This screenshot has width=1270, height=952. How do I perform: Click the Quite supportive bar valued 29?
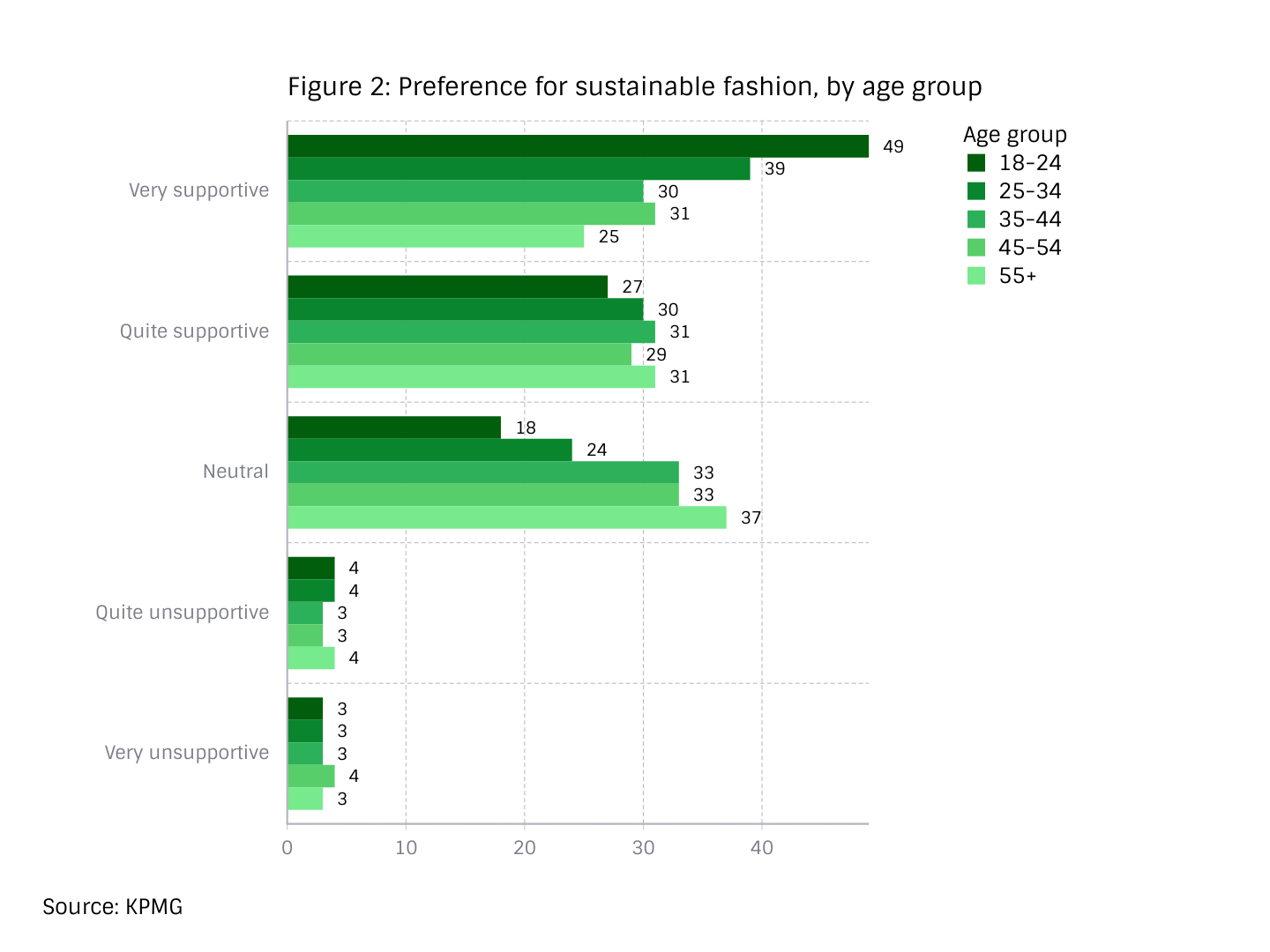[459, 354]
